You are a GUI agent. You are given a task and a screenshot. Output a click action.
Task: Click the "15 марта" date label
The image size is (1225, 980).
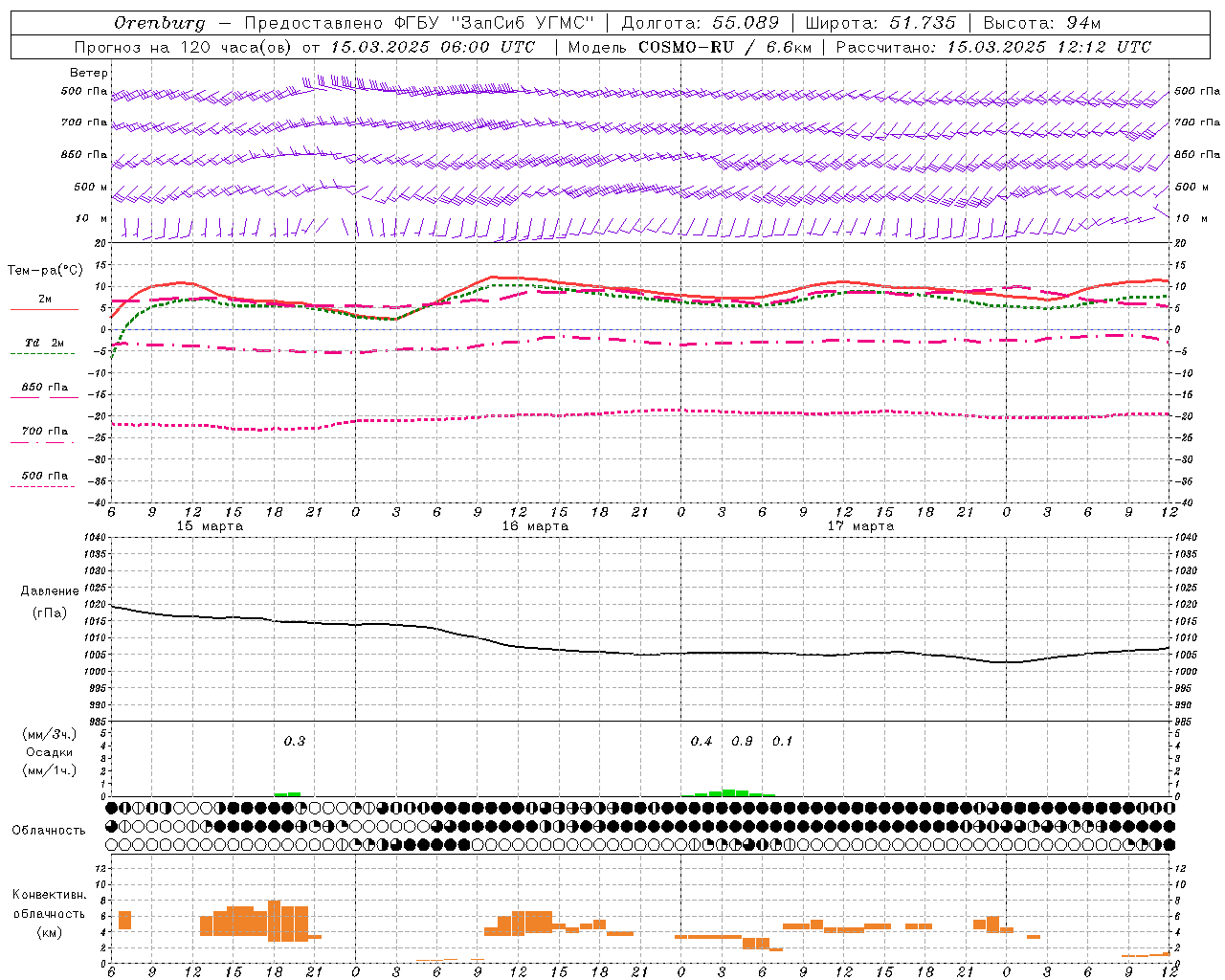coord(210,526)
